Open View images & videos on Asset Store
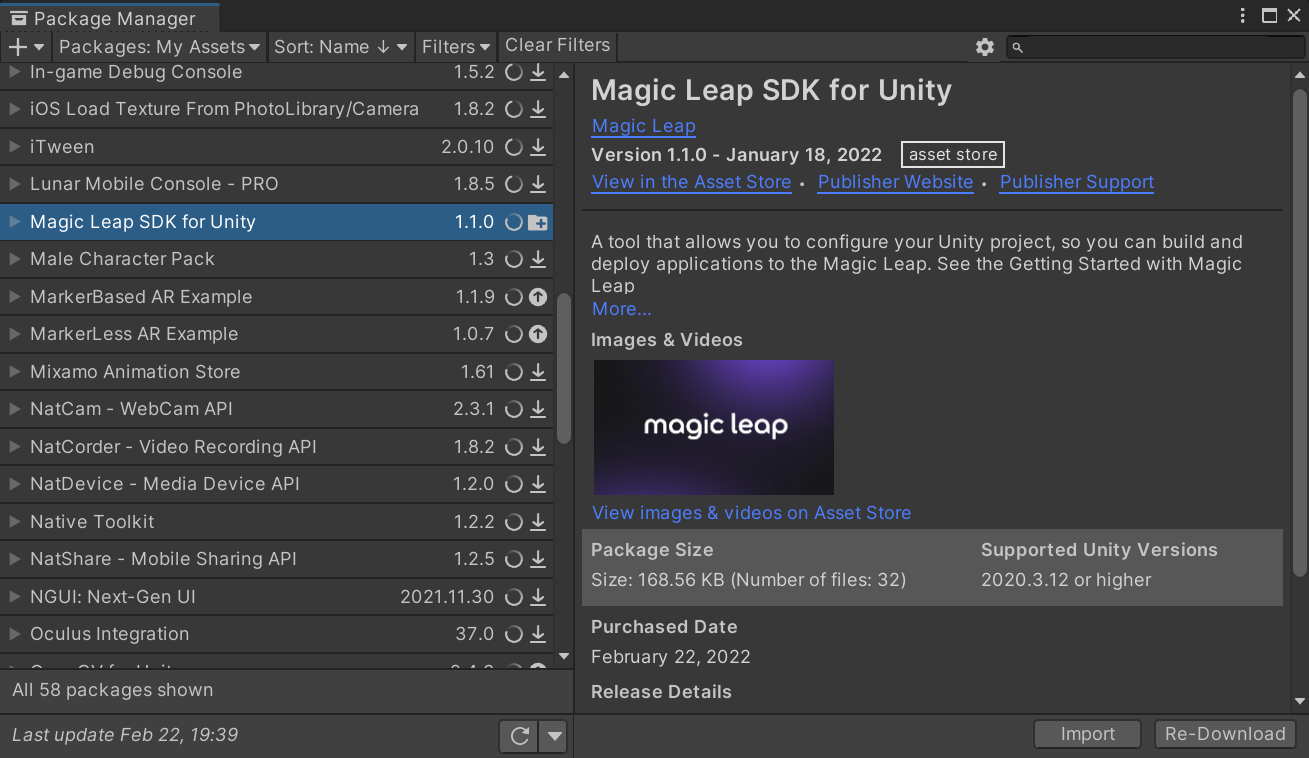The image size is (1309, 758). pos(752,513)
